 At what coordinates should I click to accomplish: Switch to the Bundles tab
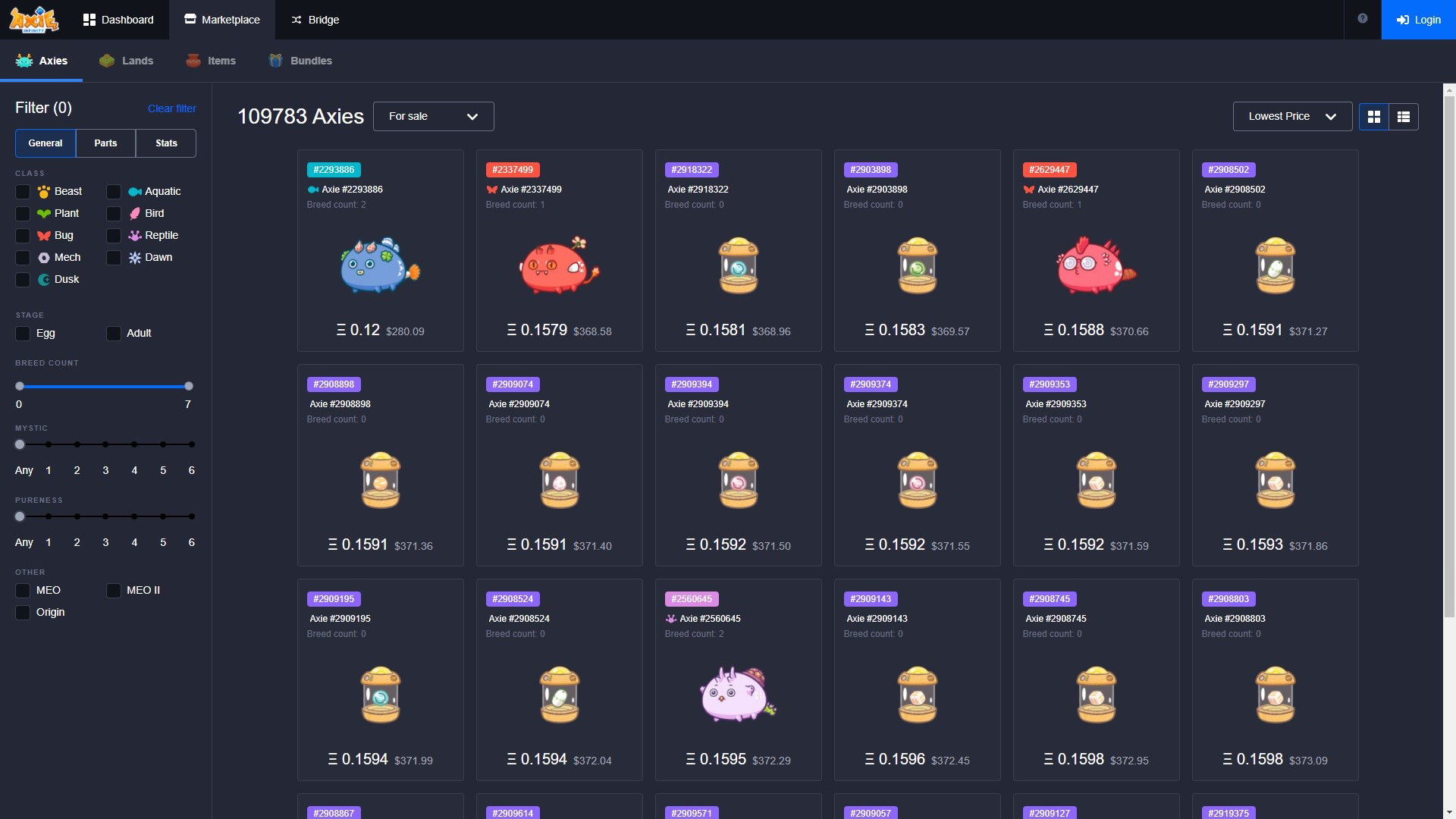(300, 61)
